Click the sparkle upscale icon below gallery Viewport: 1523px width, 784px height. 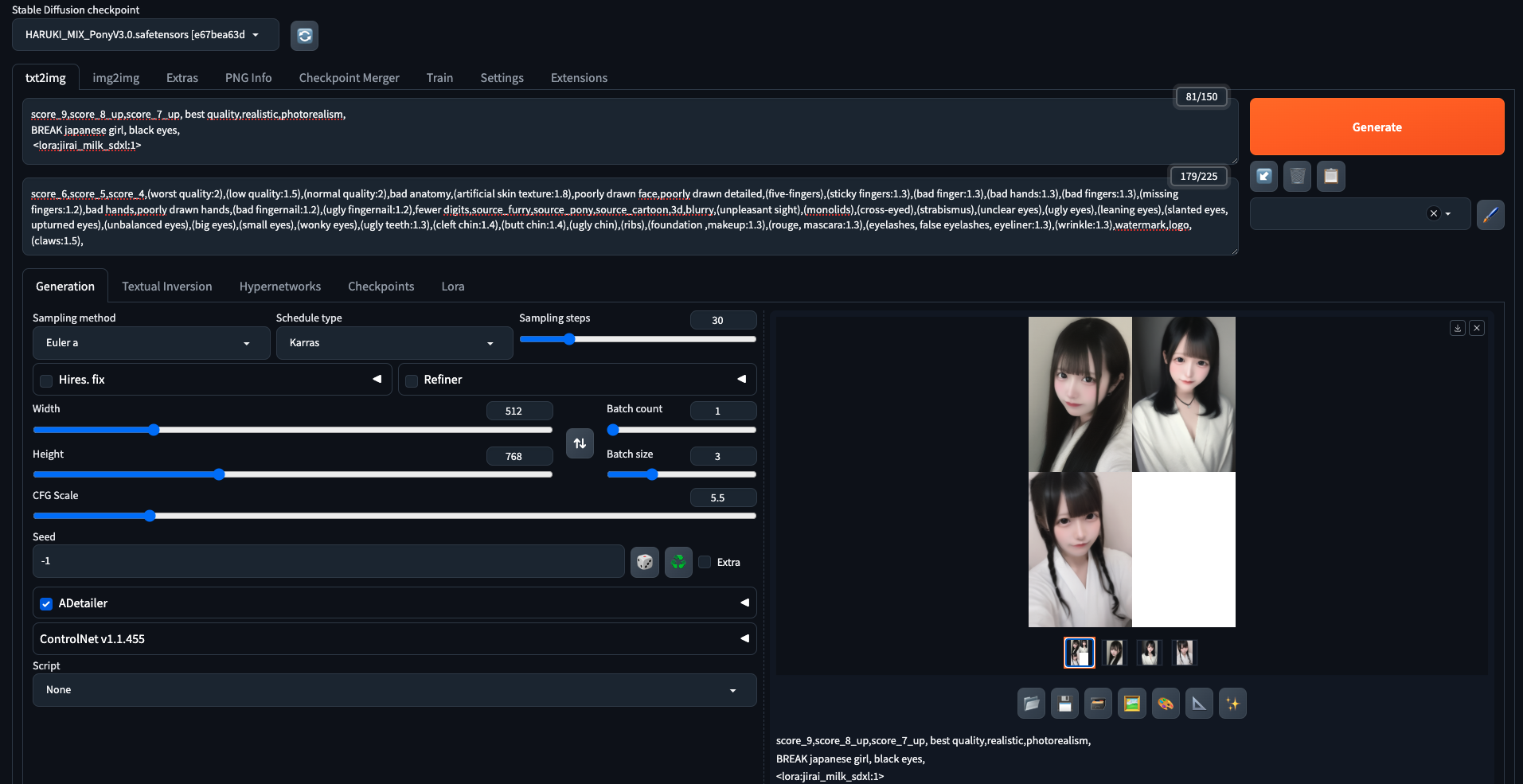[1232, 704]
